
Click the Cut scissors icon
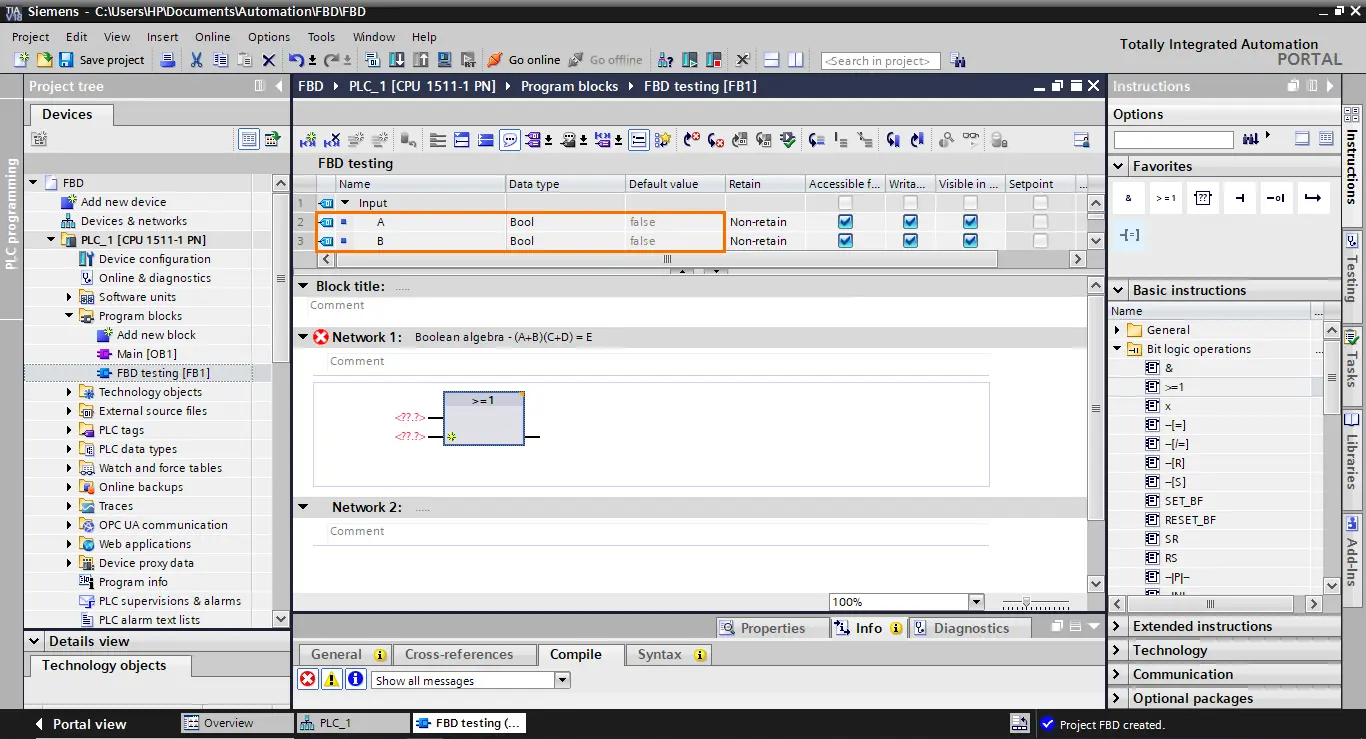(196, 60)
